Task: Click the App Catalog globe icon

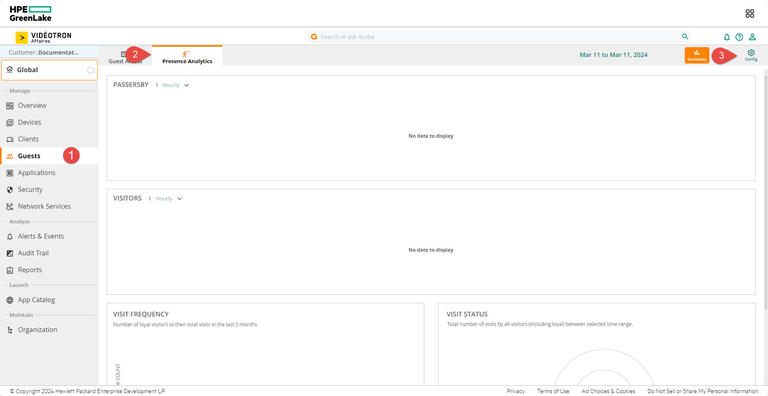Action: click(10, 300)
